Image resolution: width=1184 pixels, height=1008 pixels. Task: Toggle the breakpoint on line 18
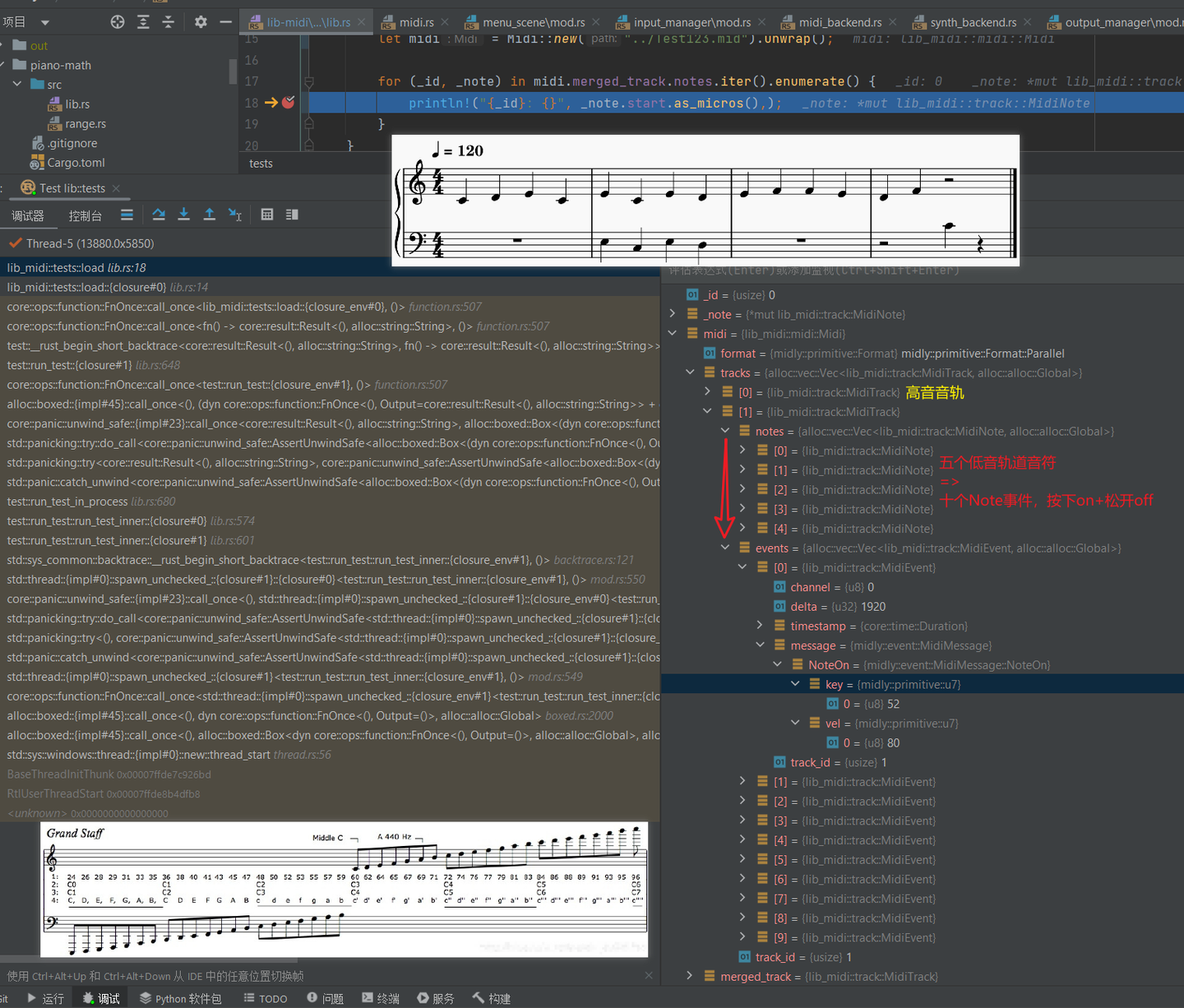click(288, 103)
